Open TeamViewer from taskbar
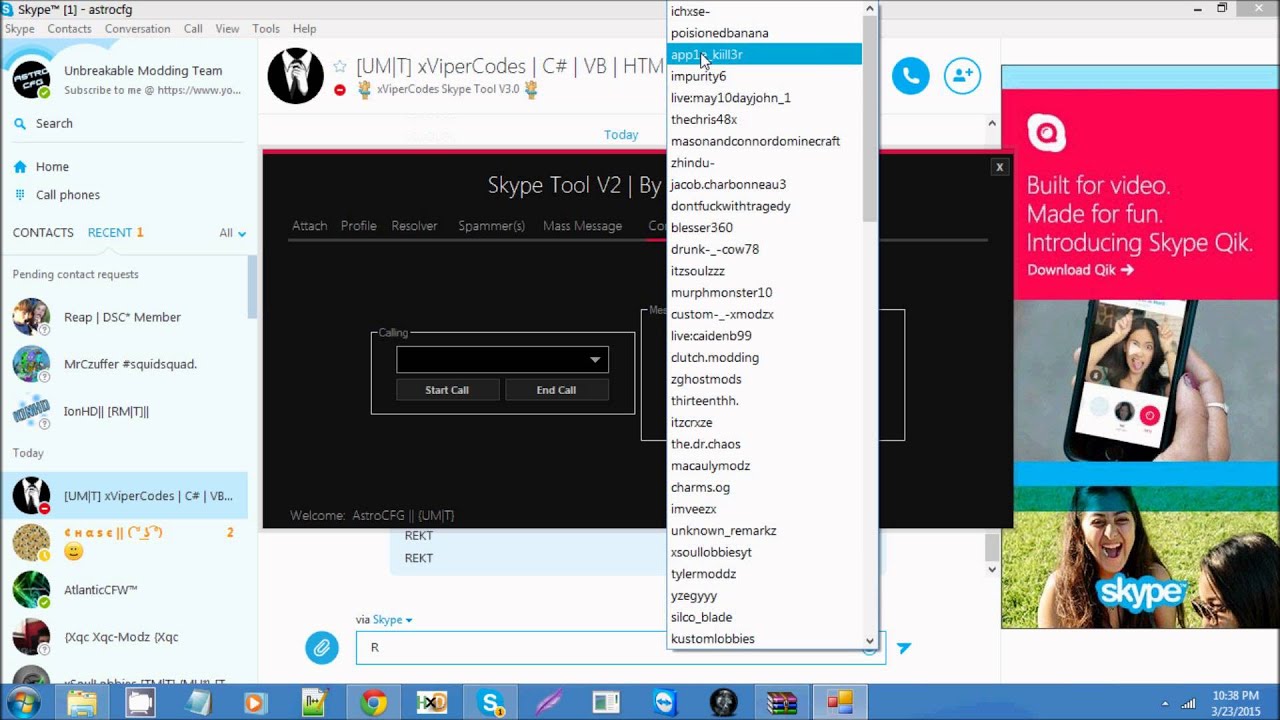 tap(665, 703)
